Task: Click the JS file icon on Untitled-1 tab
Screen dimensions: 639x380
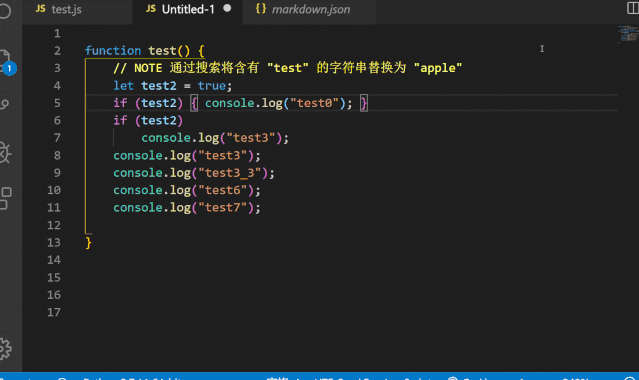Action: coord(151,9)
